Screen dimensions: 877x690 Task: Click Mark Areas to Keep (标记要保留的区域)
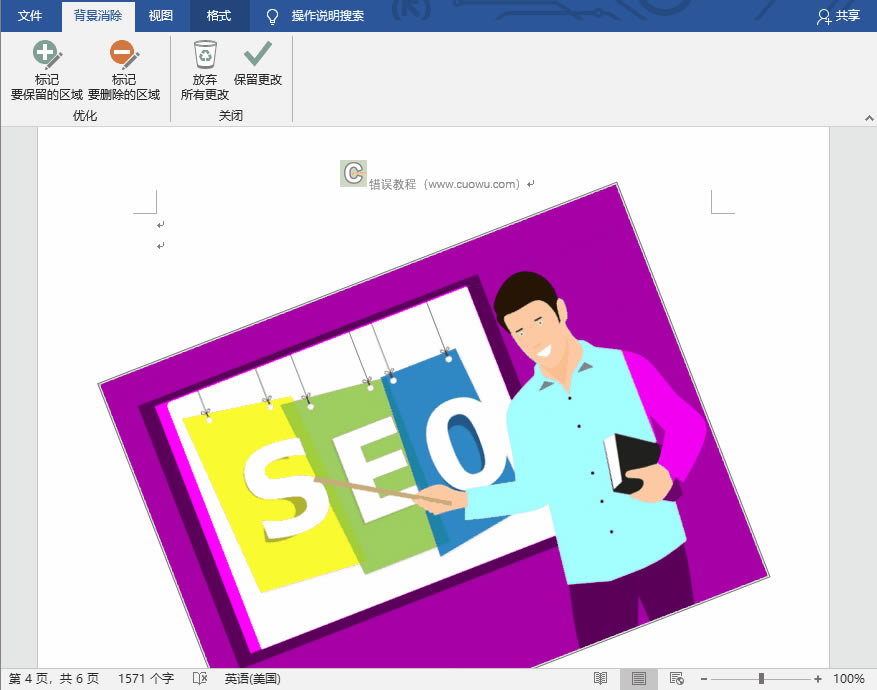(x=46, y=70)
